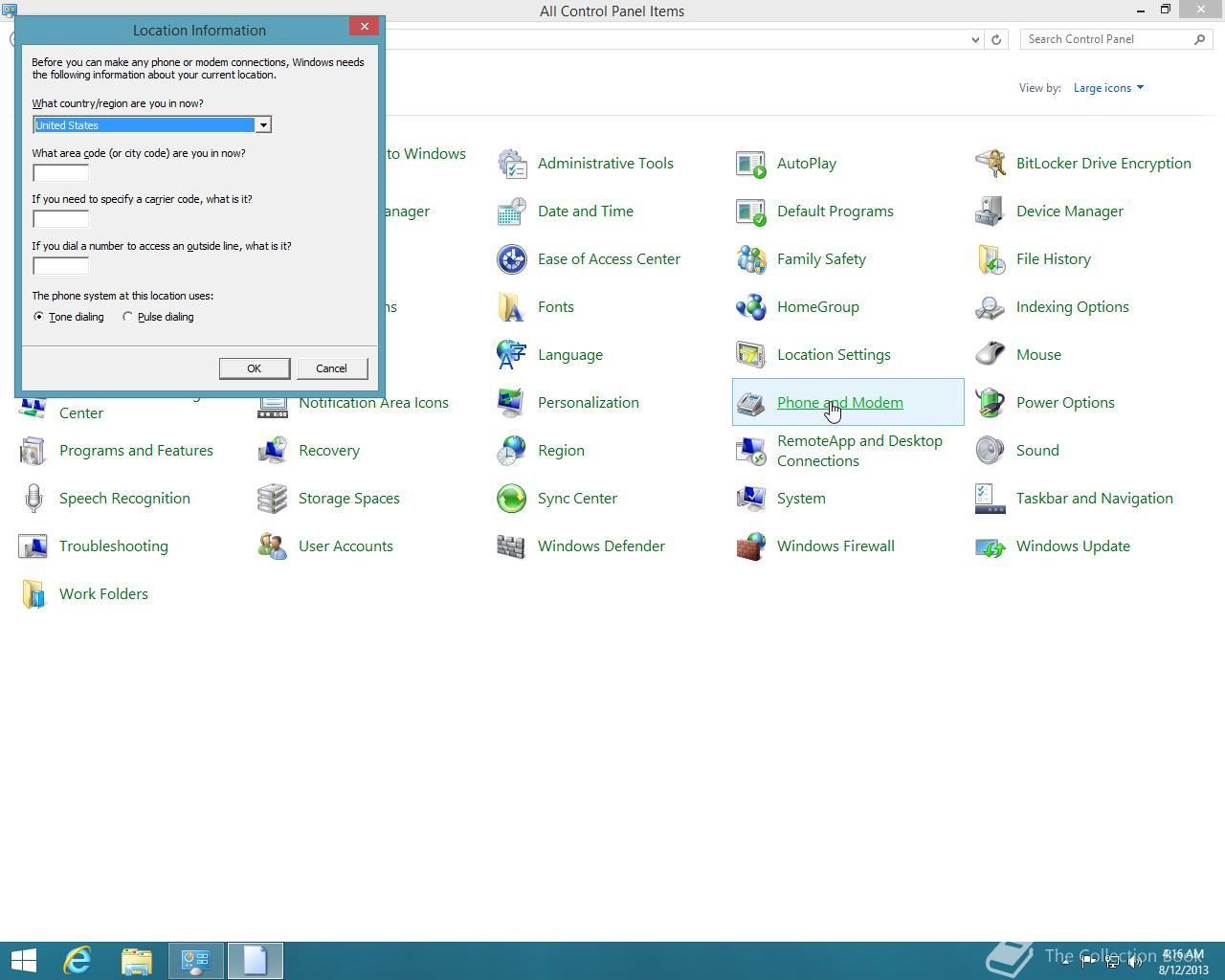Open the Date and Time icon
This screenshot has width=1225, height=980.
[x=512, y=212]
